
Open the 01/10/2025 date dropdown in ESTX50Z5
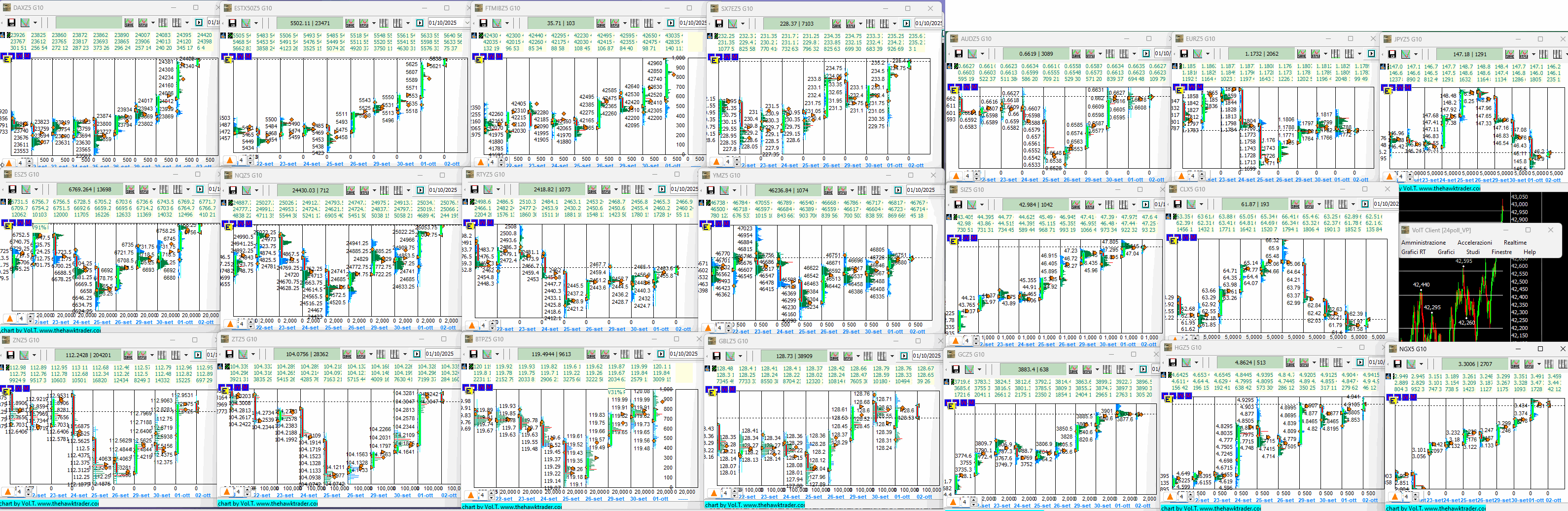(x=467, y=23)
